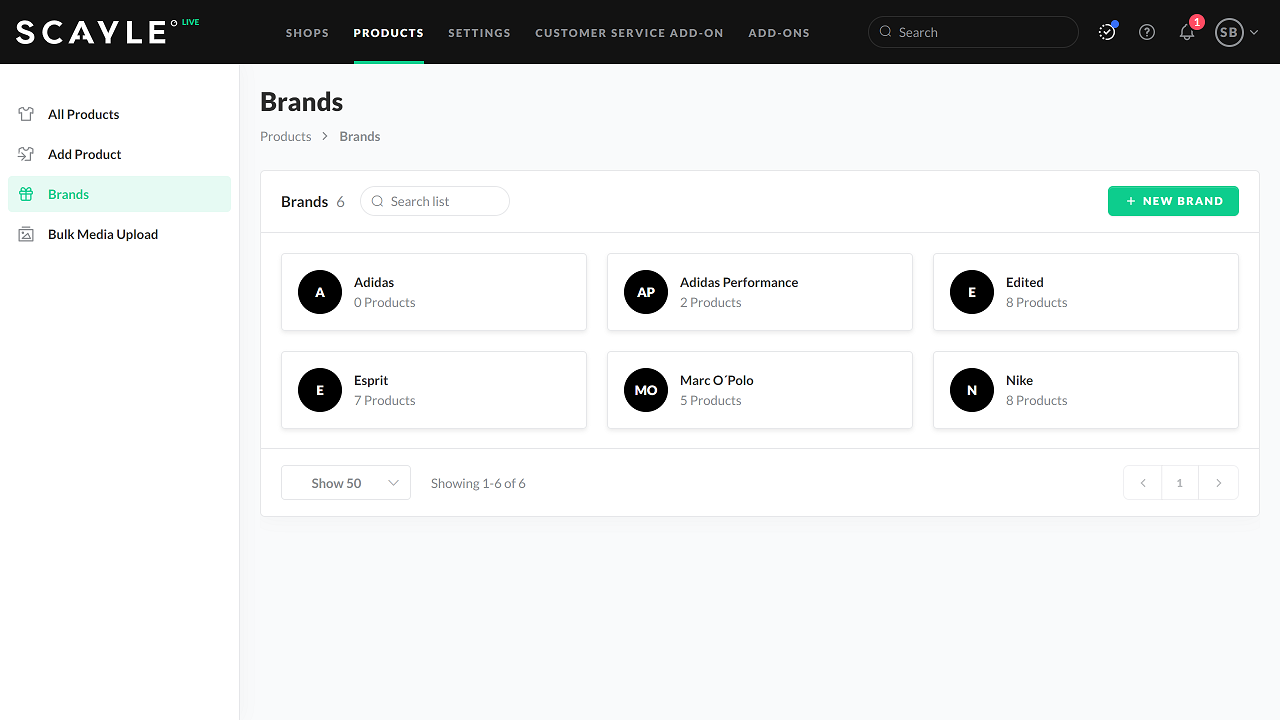Click the Nike N avatar icon
This screenshot has height=720, width=1280.
pyautogui.click(x=972, y=390)
